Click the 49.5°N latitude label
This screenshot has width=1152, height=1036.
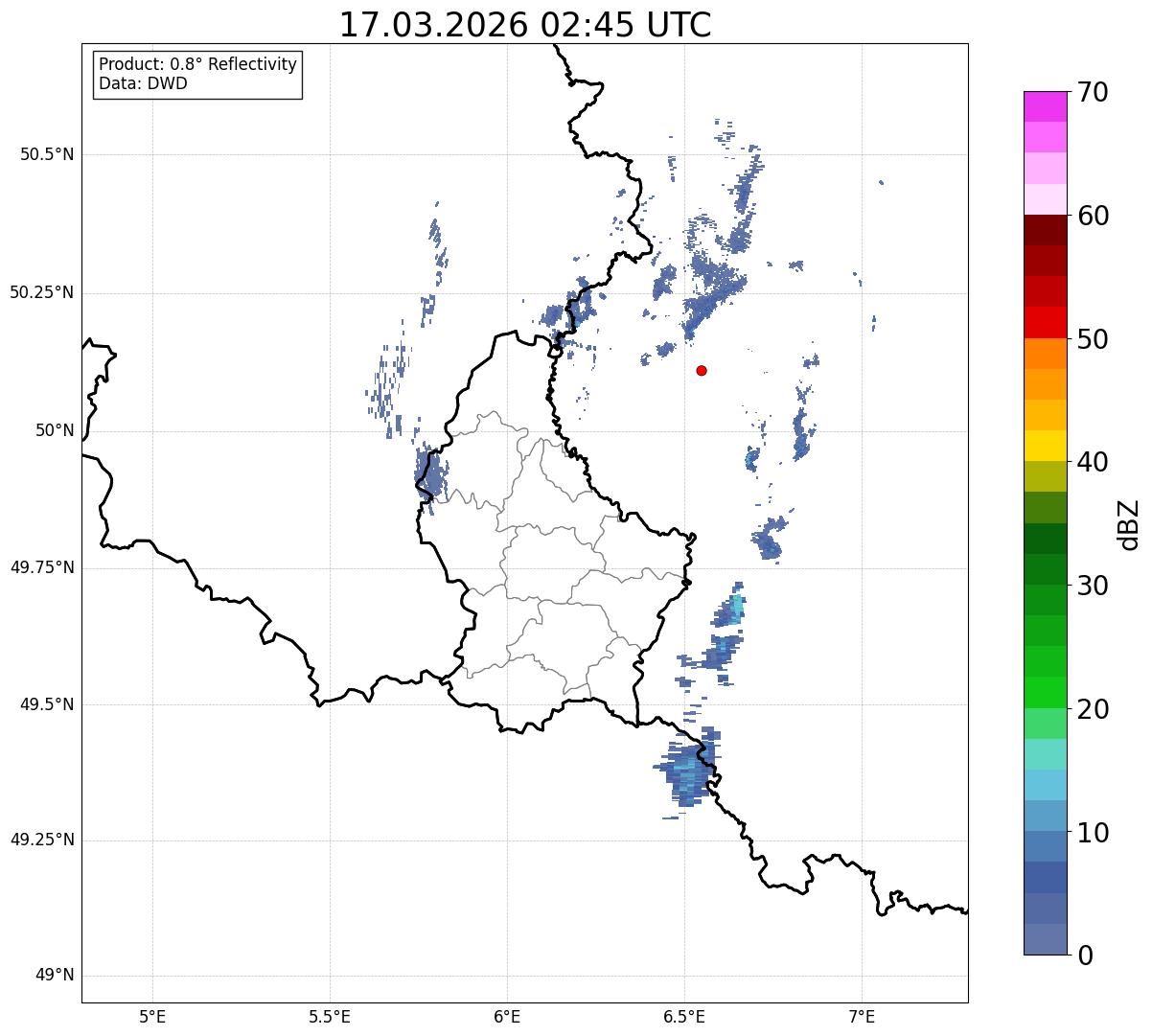click(47, 704)
